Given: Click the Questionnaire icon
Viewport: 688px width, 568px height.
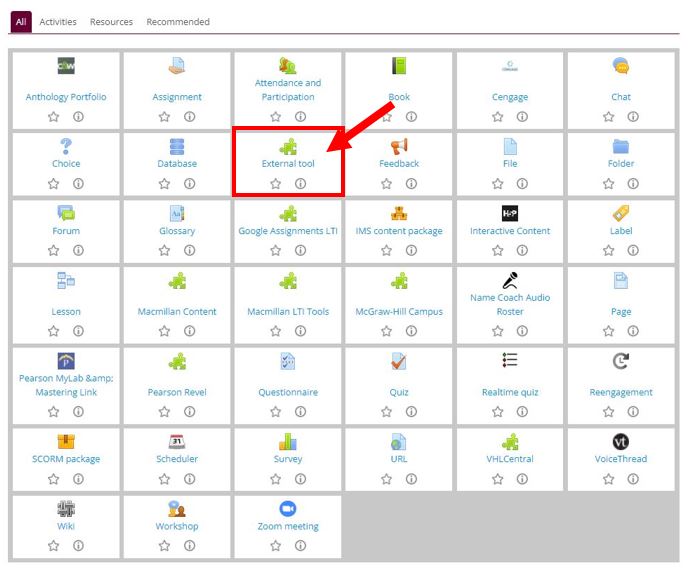Looking at the screenshot, I should pyautogui.click(x=288, y=361).
